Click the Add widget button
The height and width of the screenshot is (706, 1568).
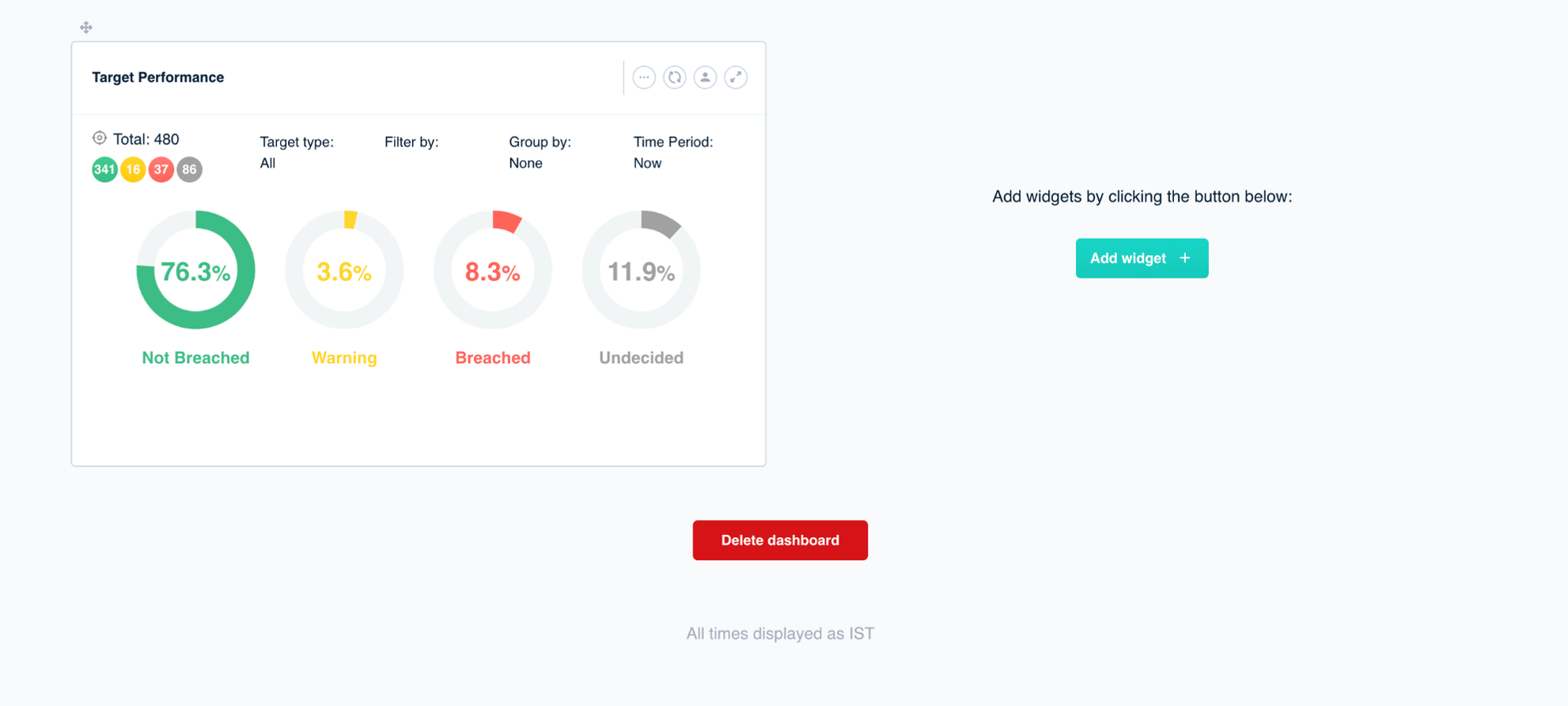(1142, 258)
